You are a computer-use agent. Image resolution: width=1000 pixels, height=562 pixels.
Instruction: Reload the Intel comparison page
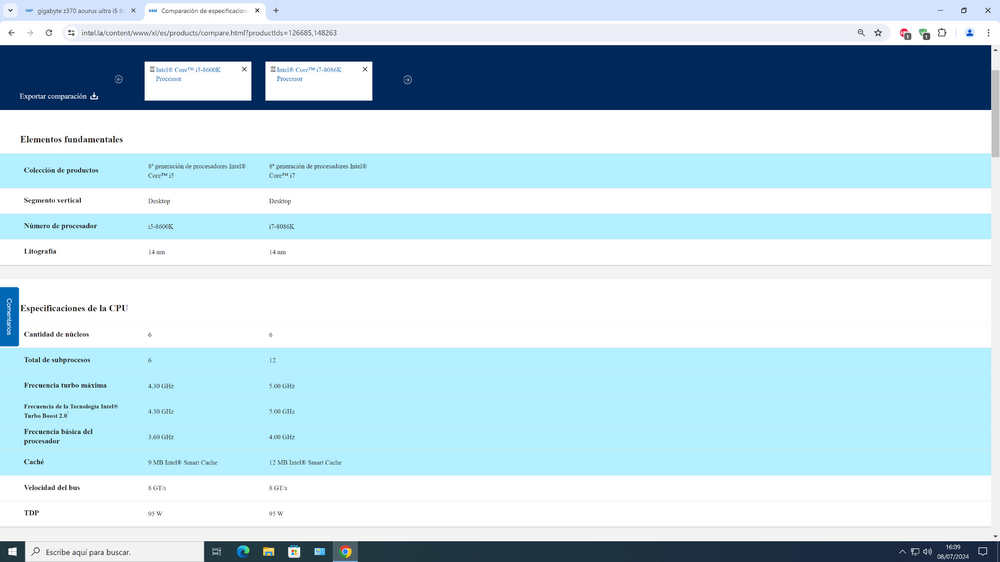click(48, 33)
